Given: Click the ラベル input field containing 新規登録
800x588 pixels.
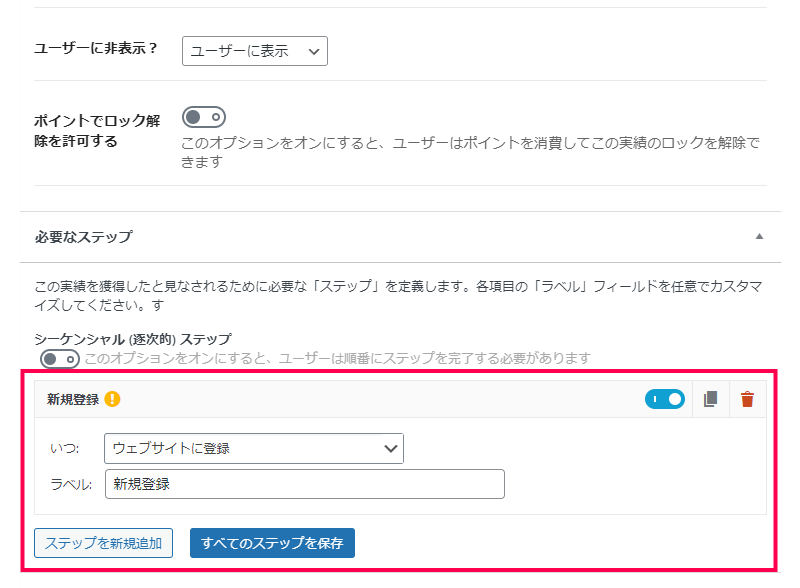Looking at the screenshot, I should click(305, 484).
